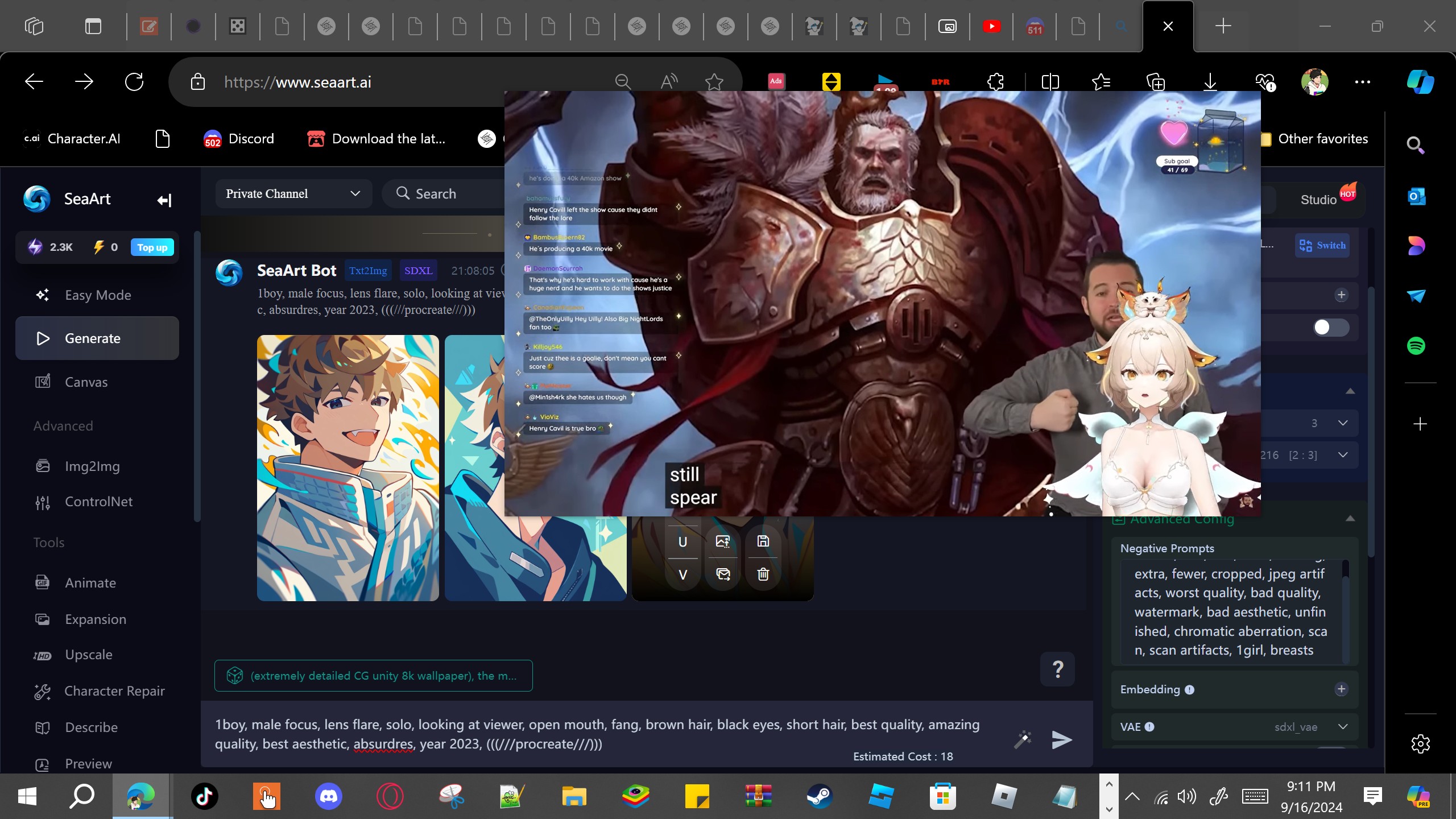The image size is (1456, 819).
Task: Switch to the YouTube tab
Action: pos(991,26)
